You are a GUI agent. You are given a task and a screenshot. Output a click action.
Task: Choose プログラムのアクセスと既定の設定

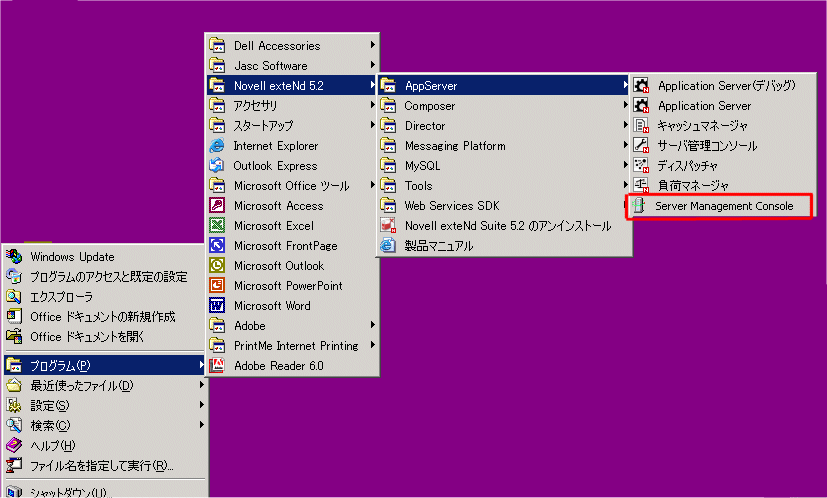pyautogui.click(x=104, y=276)
